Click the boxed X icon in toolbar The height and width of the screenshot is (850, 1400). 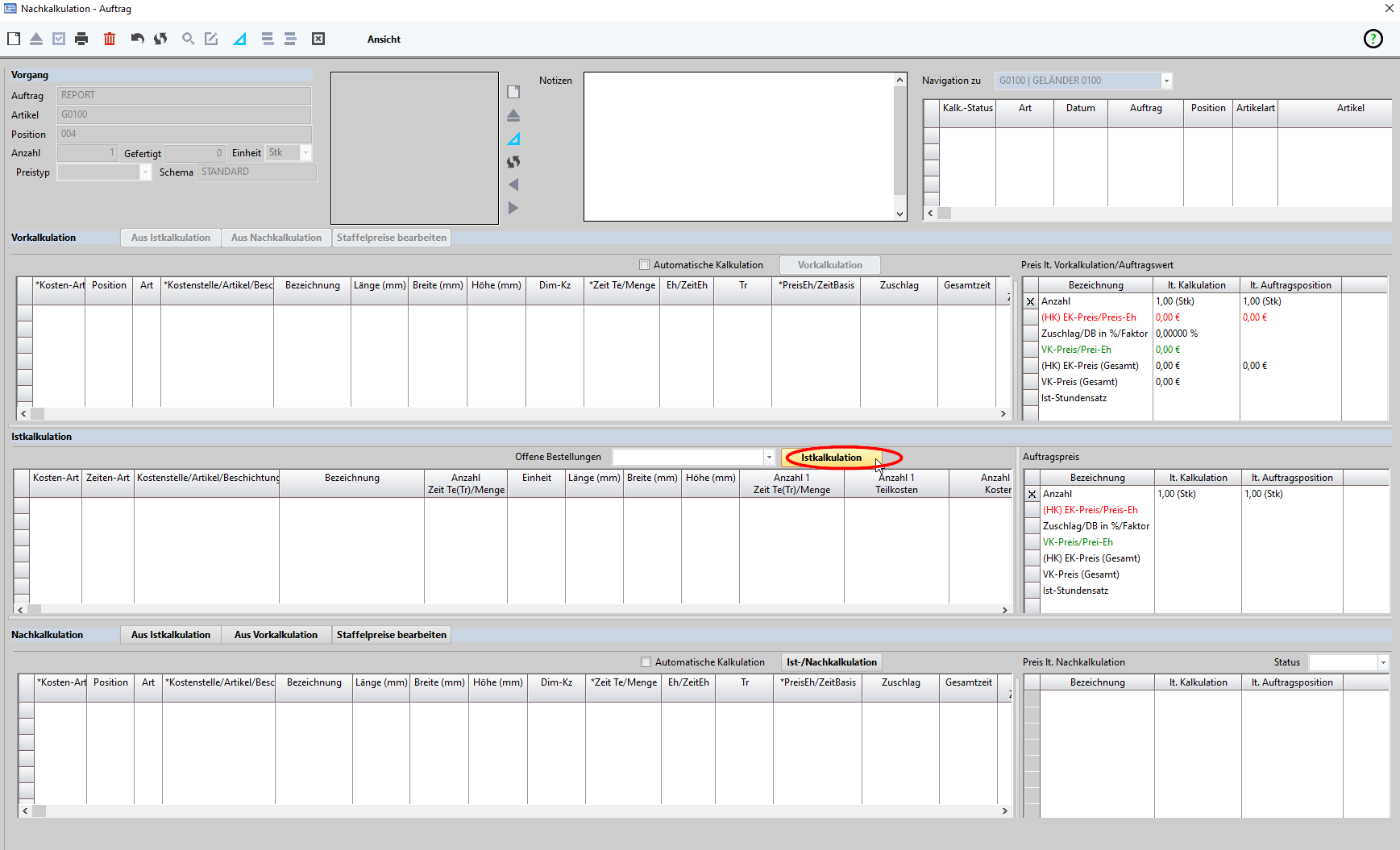coord(318,39)
